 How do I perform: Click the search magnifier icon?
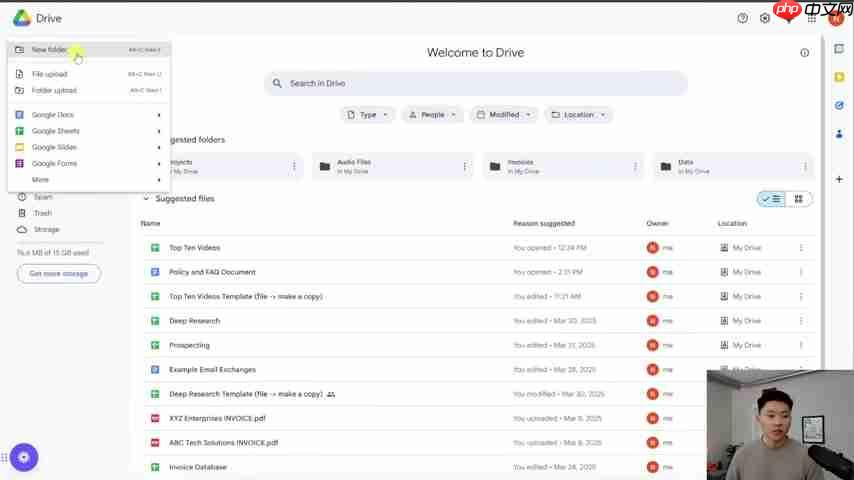pyautogui.click(x=277, y=83)
